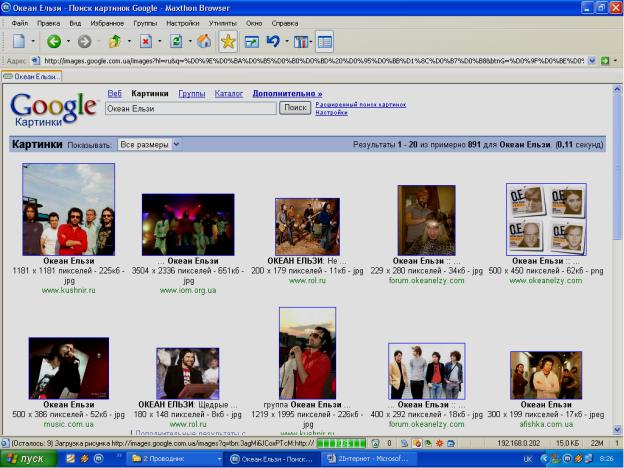Open the Утилиты menu
624x468 pixels.
coord(223,23)
